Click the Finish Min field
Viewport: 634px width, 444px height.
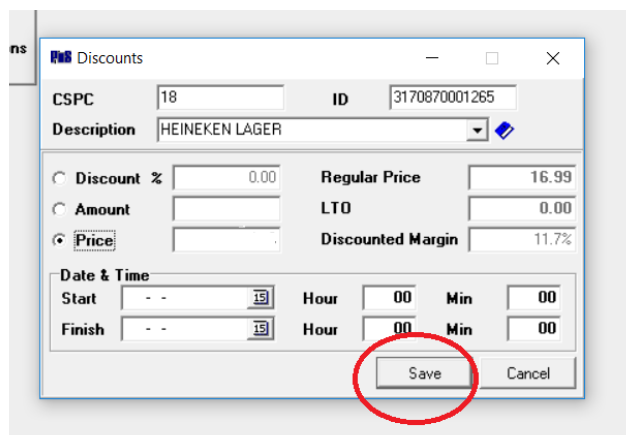click(534, 328)
